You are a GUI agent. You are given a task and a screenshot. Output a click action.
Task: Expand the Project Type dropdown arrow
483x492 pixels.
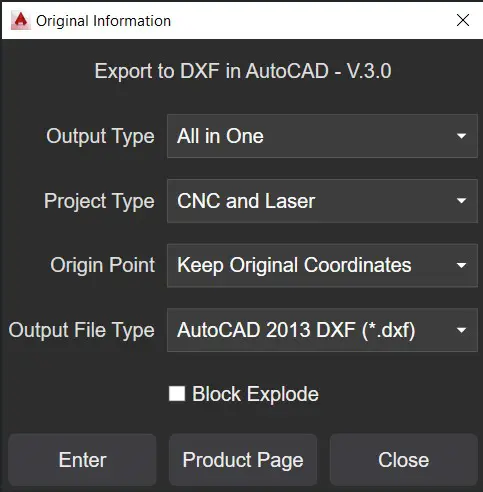click(461, 201)
